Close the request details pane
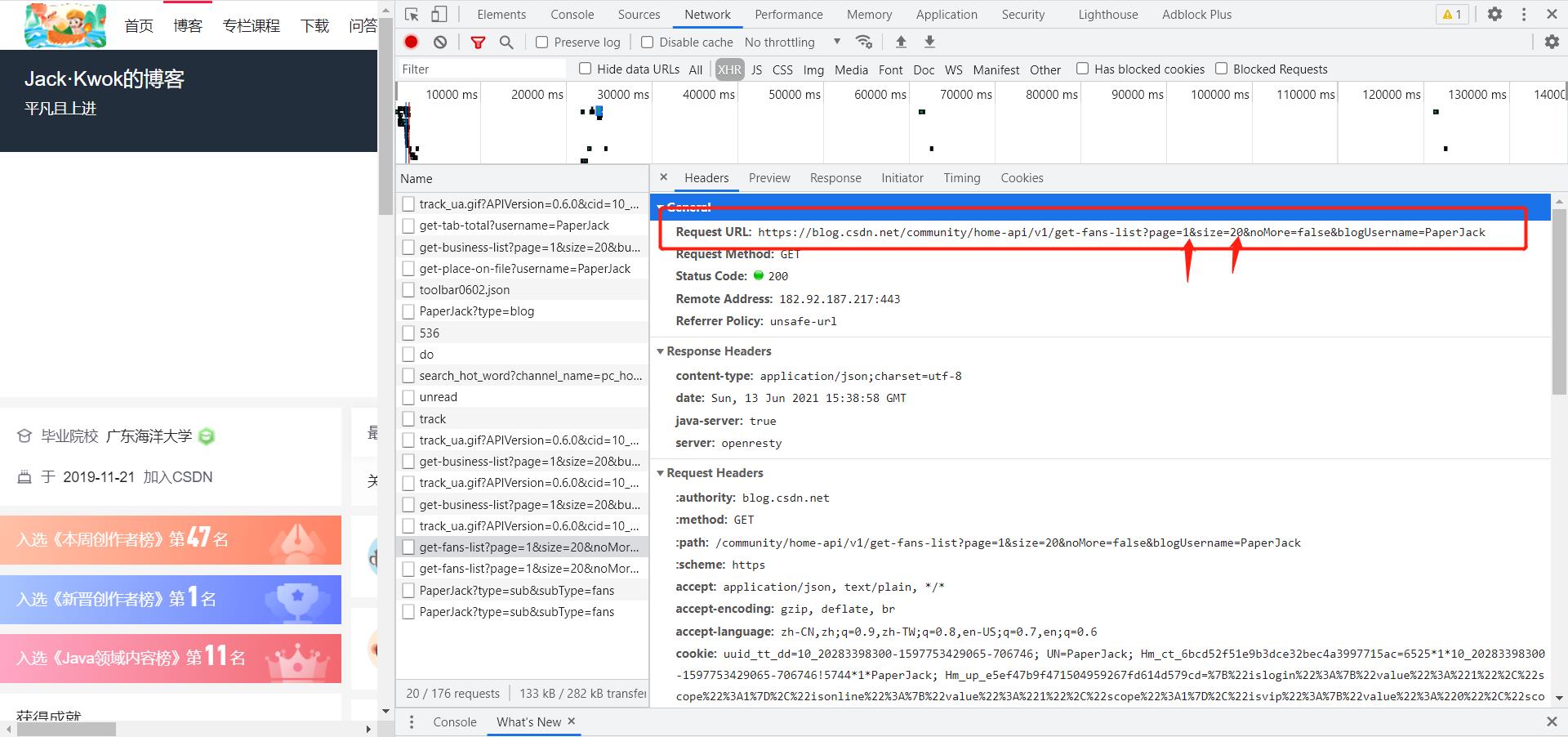Screen dimensions: 1568x737 pos(664,177)
